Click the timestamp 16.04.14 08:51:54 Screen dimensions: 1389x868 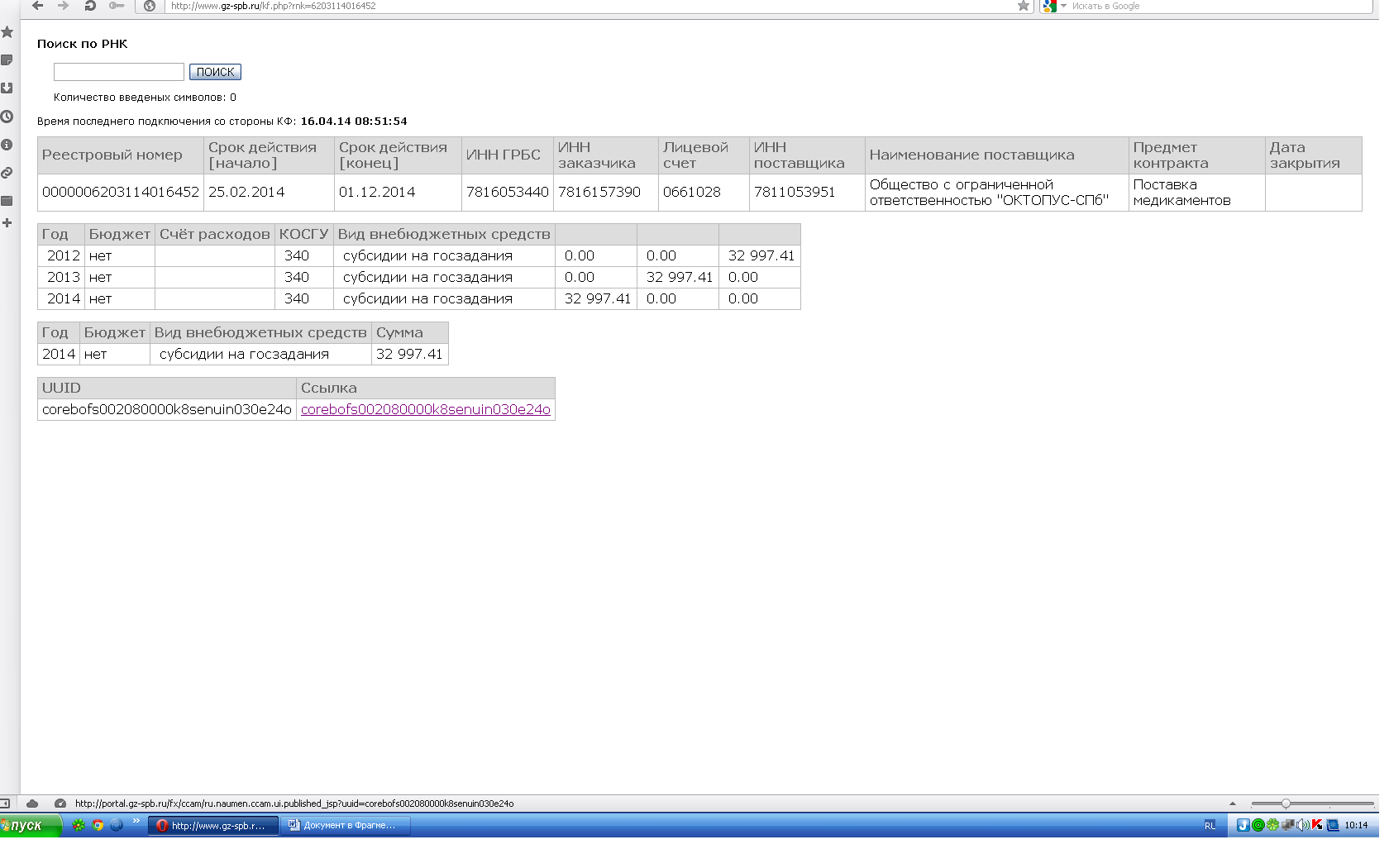tap(354, 122)
